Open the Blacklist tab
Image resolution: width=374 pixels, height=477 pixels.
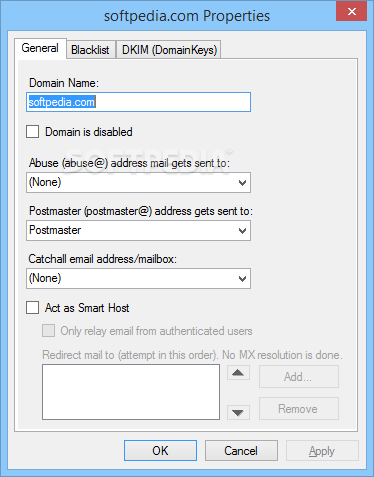[x=91, y=50]
